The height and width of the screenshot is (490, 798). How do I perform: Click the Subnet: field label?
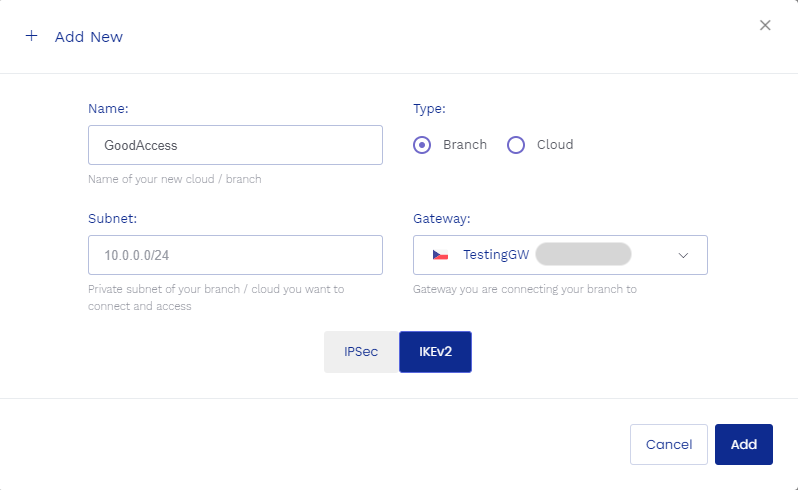pyautogui.click(x=112, y=218)
